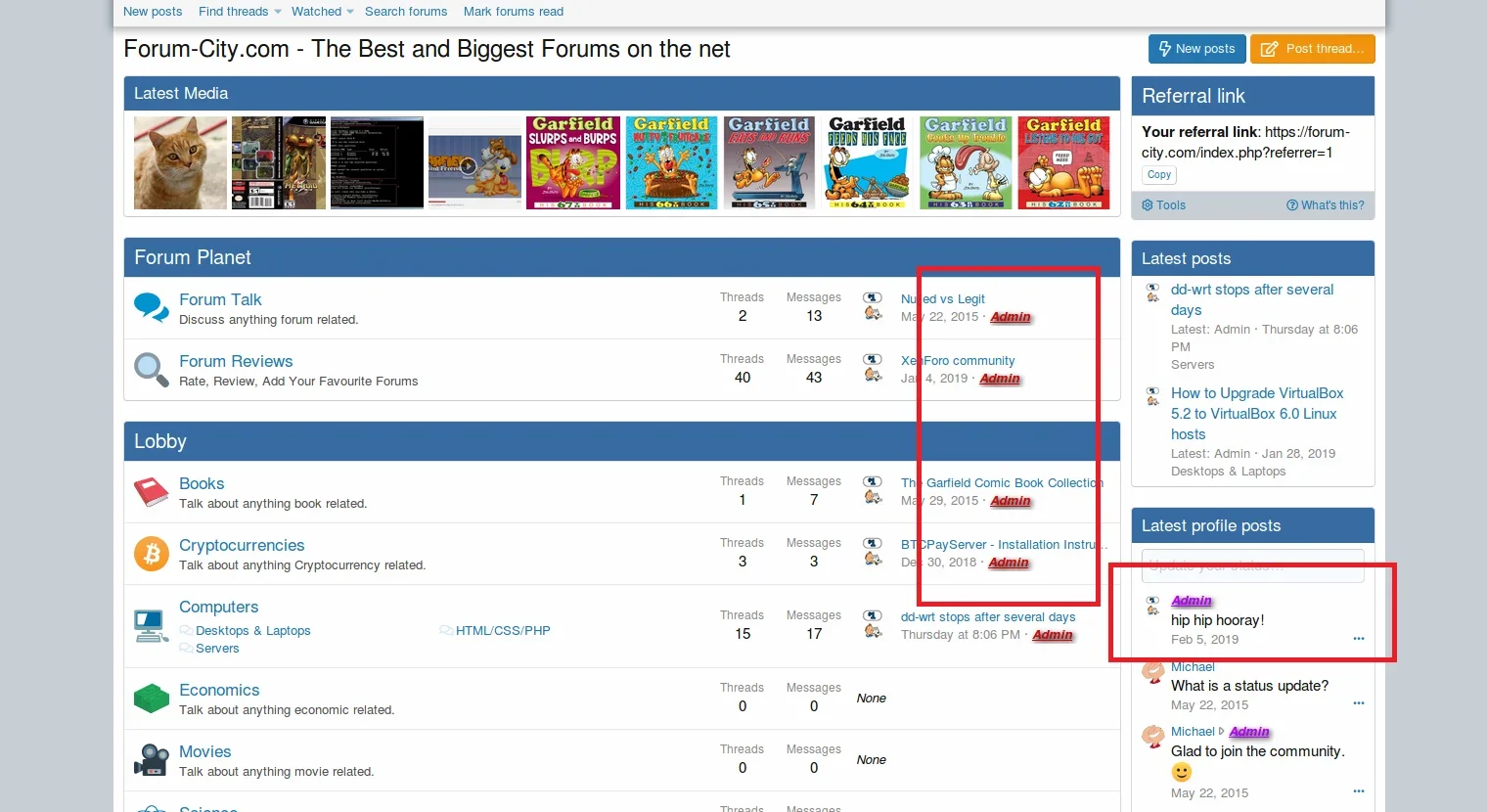Open the Forum Reviews forum title
The width and height of the screenshot is (1487, 812).
coord(236,361)
